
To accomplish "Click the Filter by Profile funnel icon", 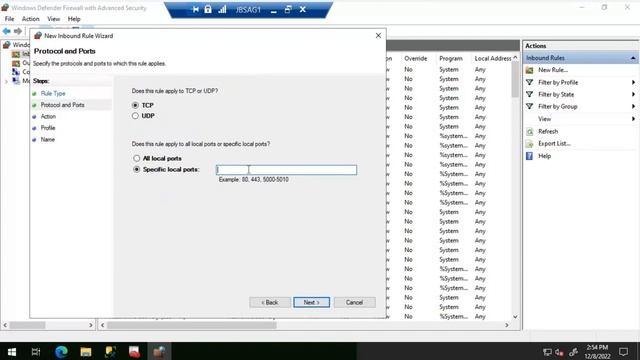I will click(529, 82).
